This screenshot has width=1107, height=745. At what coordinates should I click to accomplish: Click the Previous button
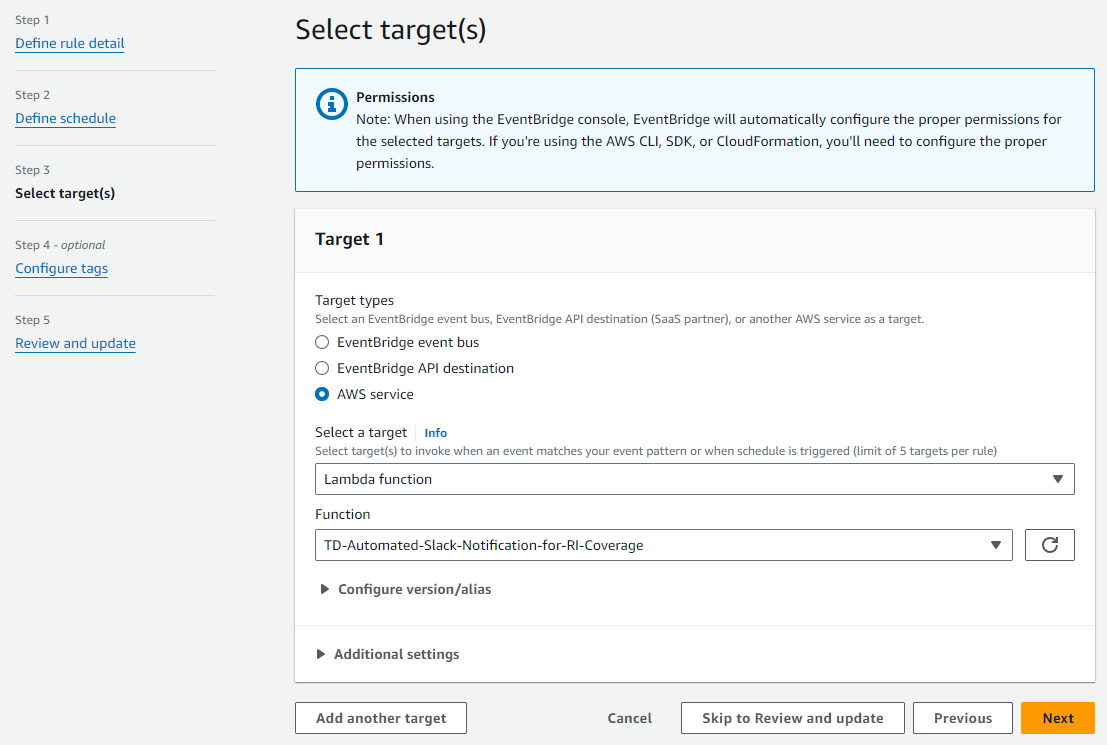point(963,718)
